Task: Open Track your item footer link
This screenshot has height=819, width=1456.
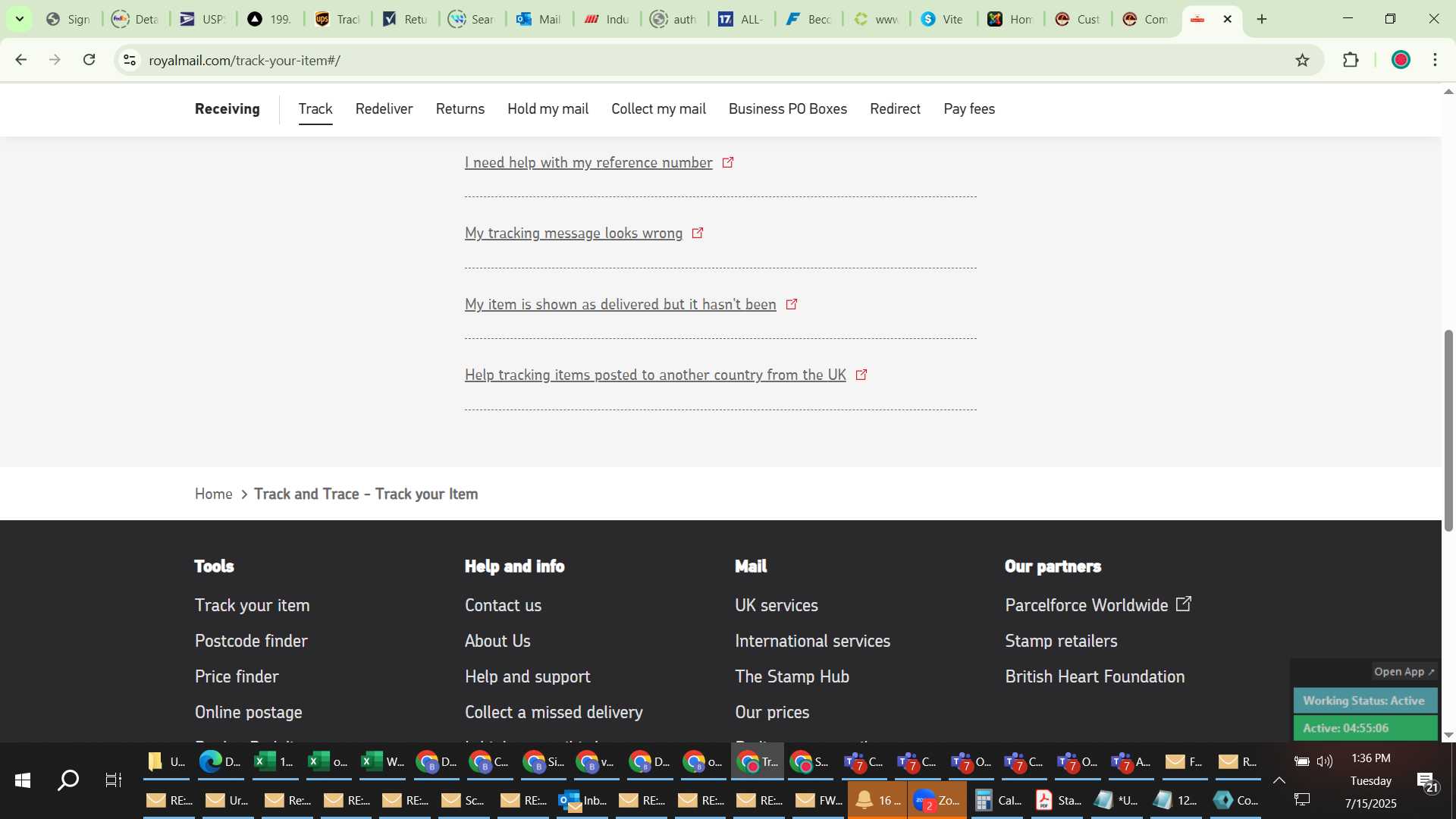Action: click(252, 605)
